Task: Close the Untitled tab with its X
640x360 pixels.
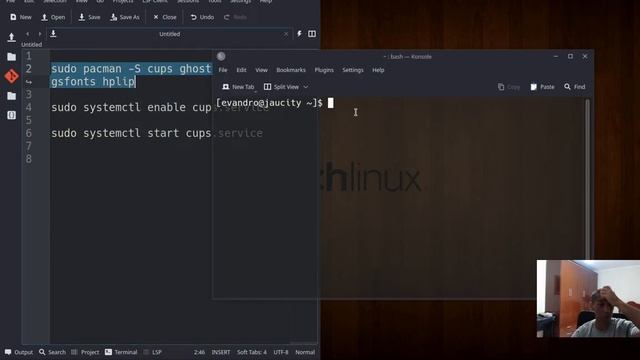Action: pyautogui.click(x=286, y=34)
